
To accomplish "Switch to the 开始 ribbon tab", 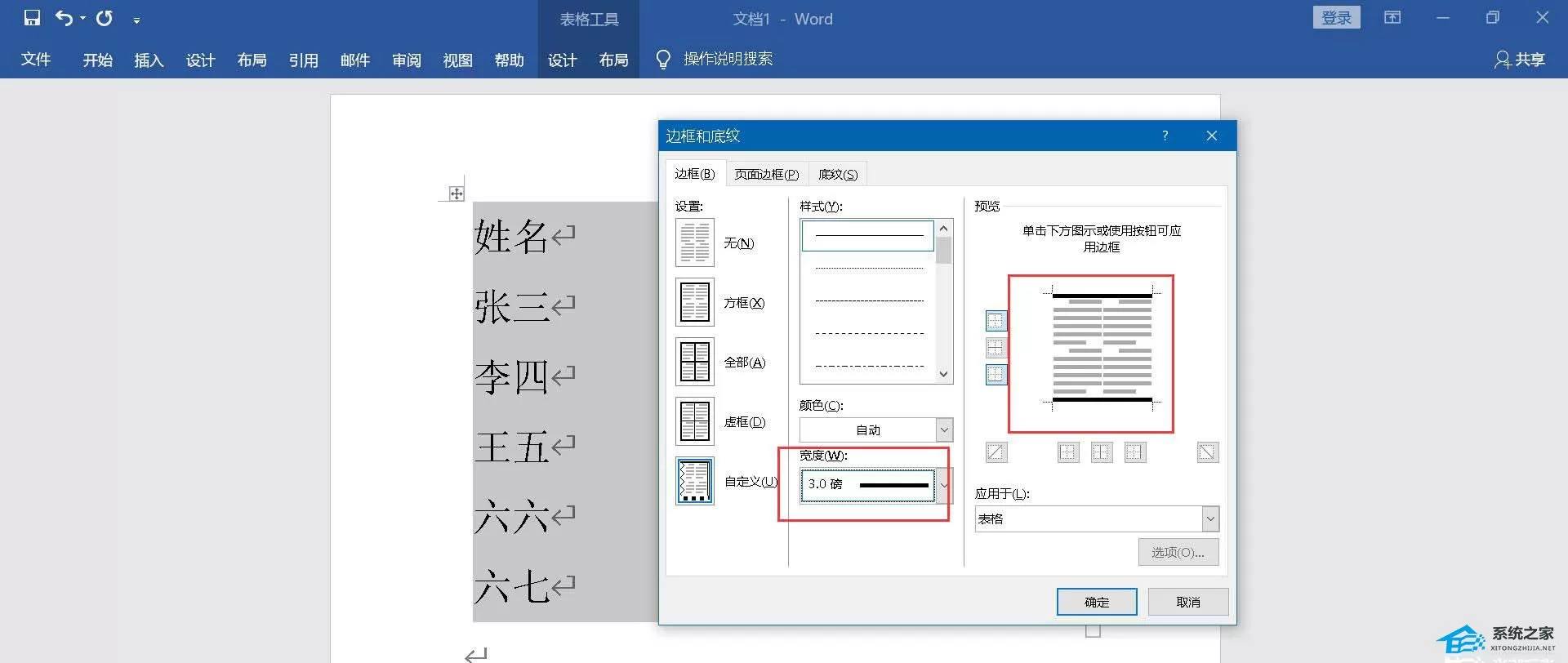I will pos(97,60).
